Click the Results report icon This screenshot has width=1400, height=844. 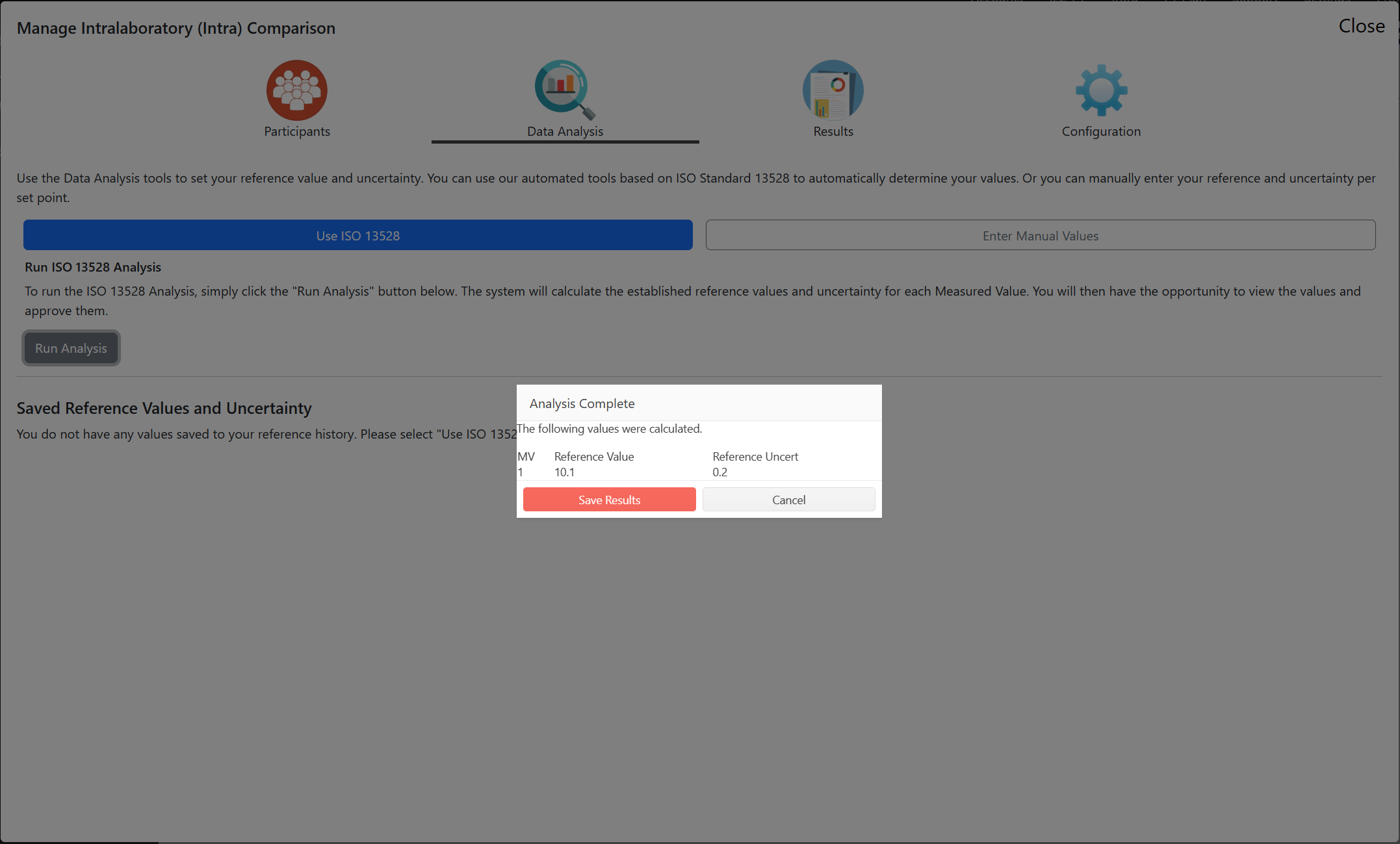(x=833, y=90)
